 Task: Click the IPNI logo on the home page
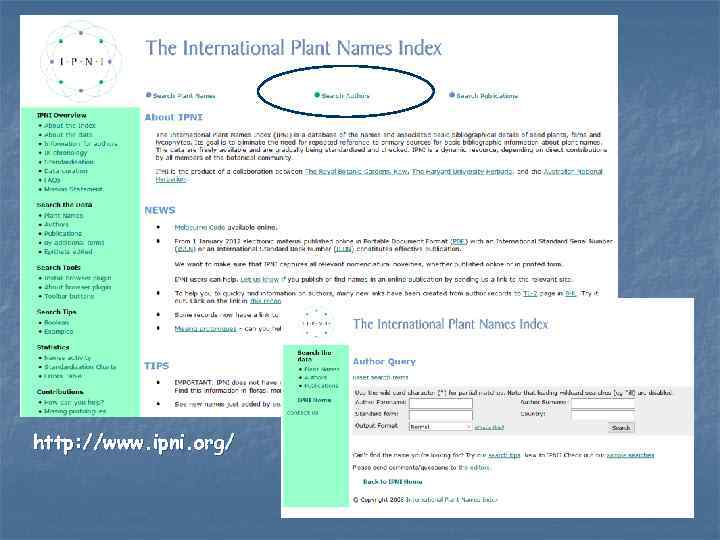coord(81,61)
